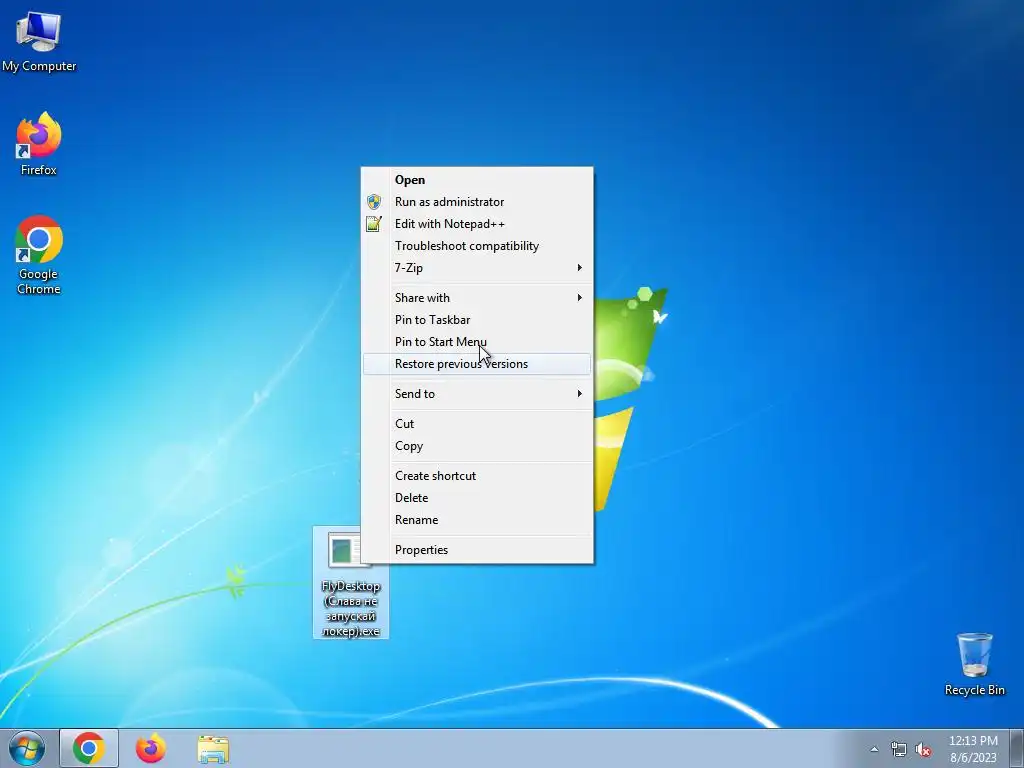Screen dimensions: 1024x768
Task: Choose Cut from the context menu
Action: coord(477,424)
